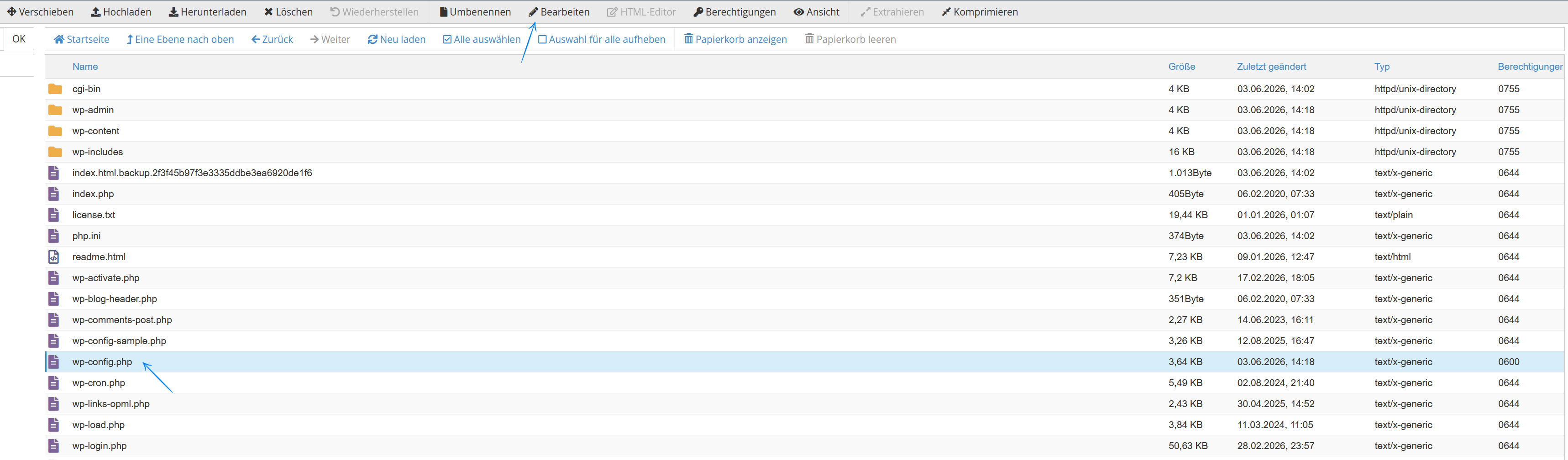This screenshot has height=460, width=1568.
Task: Click the wp-config.php file name
Action: (x=102, y=362)
